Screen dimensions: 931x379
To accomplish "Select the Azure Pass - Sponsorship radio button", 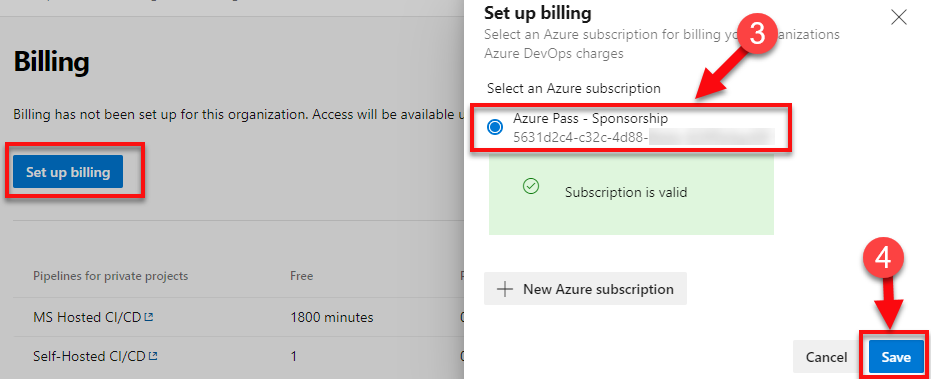I will point(495,127).
